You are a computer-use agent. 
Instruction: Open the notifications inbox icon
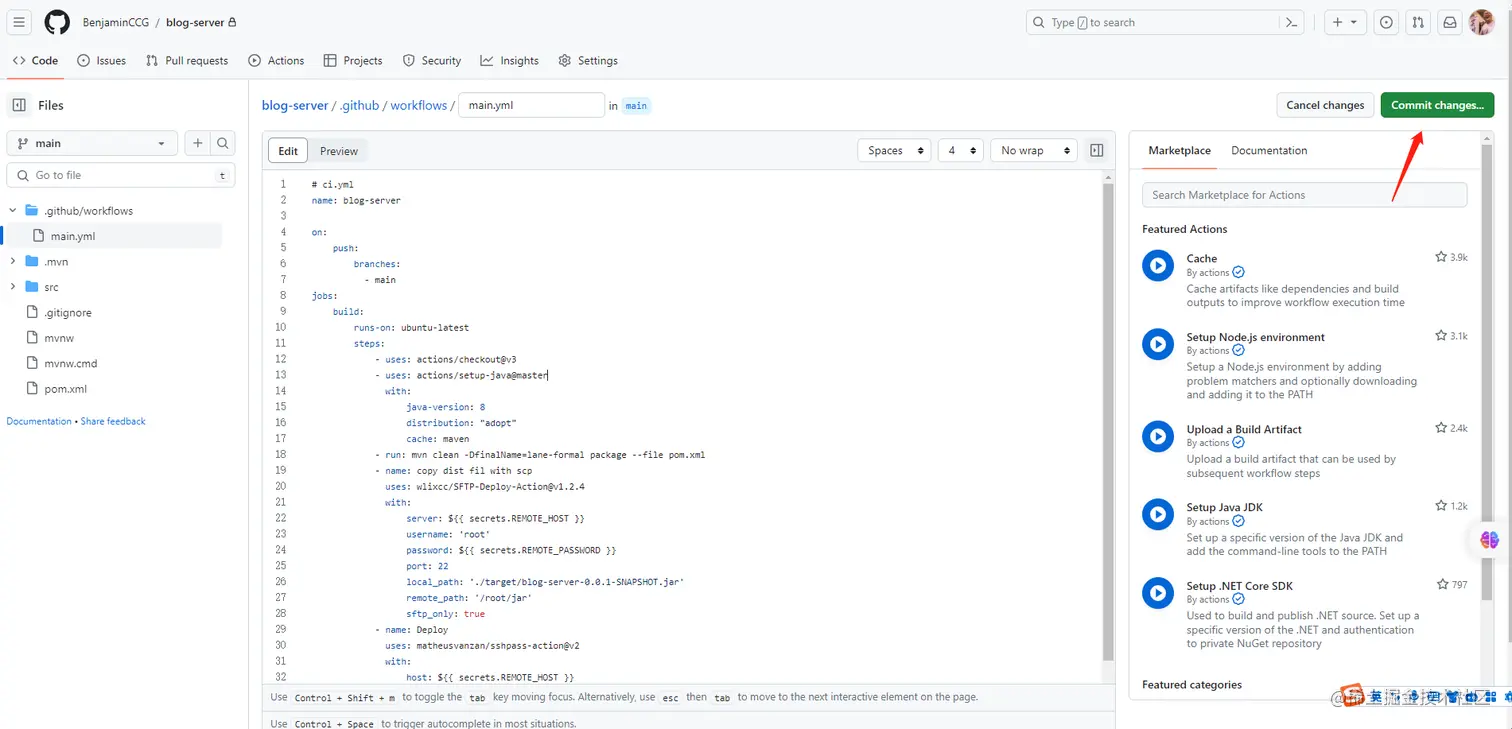tap(1449, 22)
